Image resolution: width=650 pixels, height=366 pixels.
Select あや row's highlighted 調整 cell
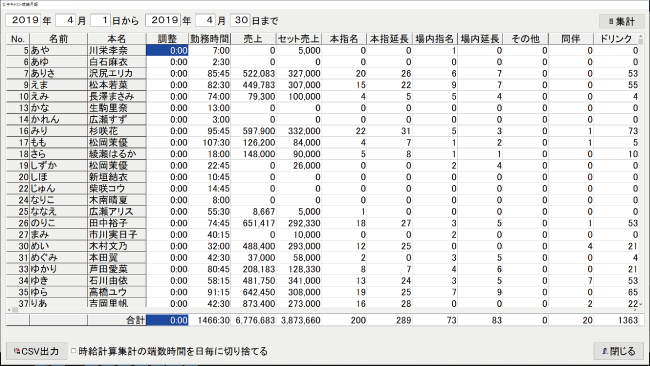coord(167,51)
